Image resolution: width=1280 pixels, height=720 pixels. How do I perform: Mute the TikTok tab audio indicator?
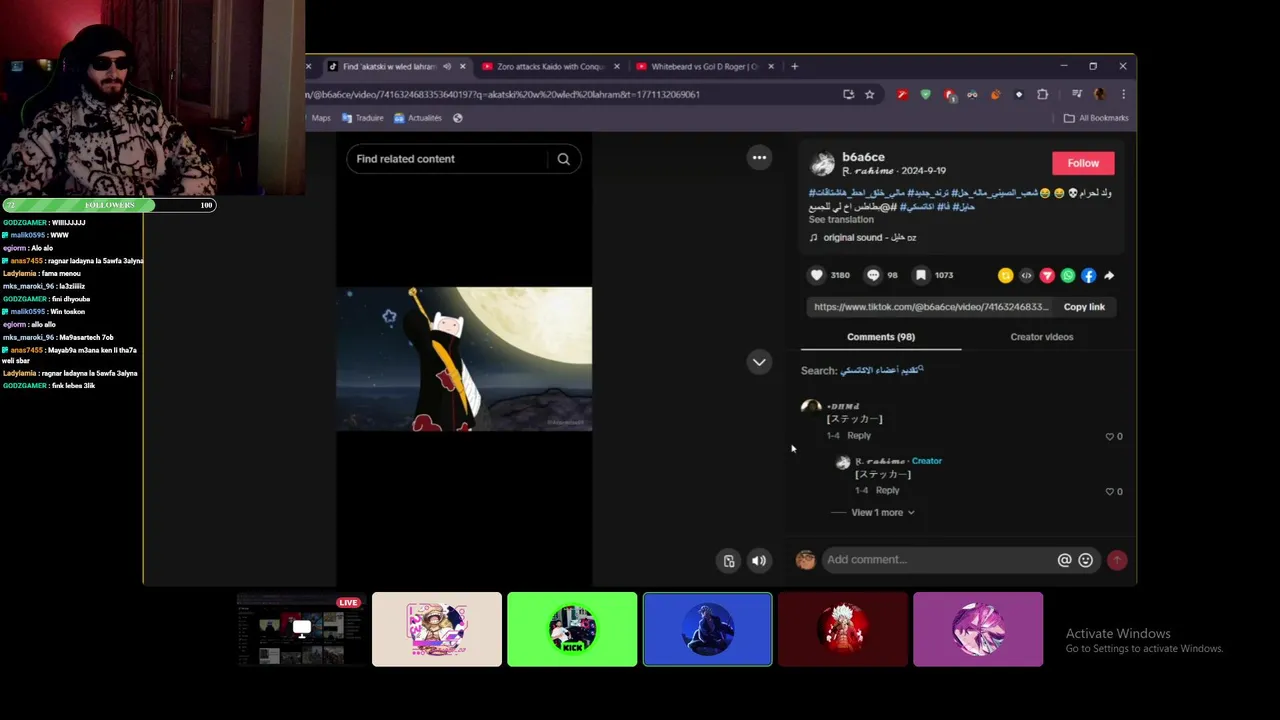pos(447,66)
